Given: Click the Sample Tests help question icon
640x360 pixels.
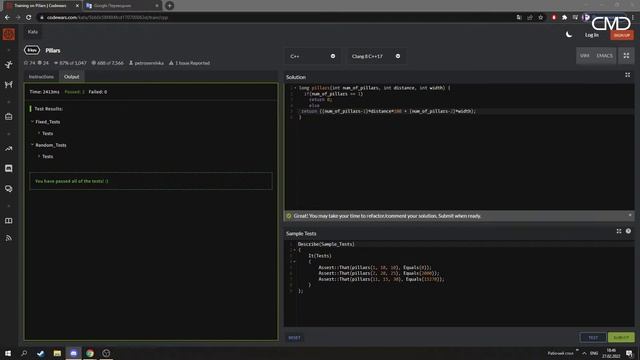Looking at the screenshot, I should point(628,231).
